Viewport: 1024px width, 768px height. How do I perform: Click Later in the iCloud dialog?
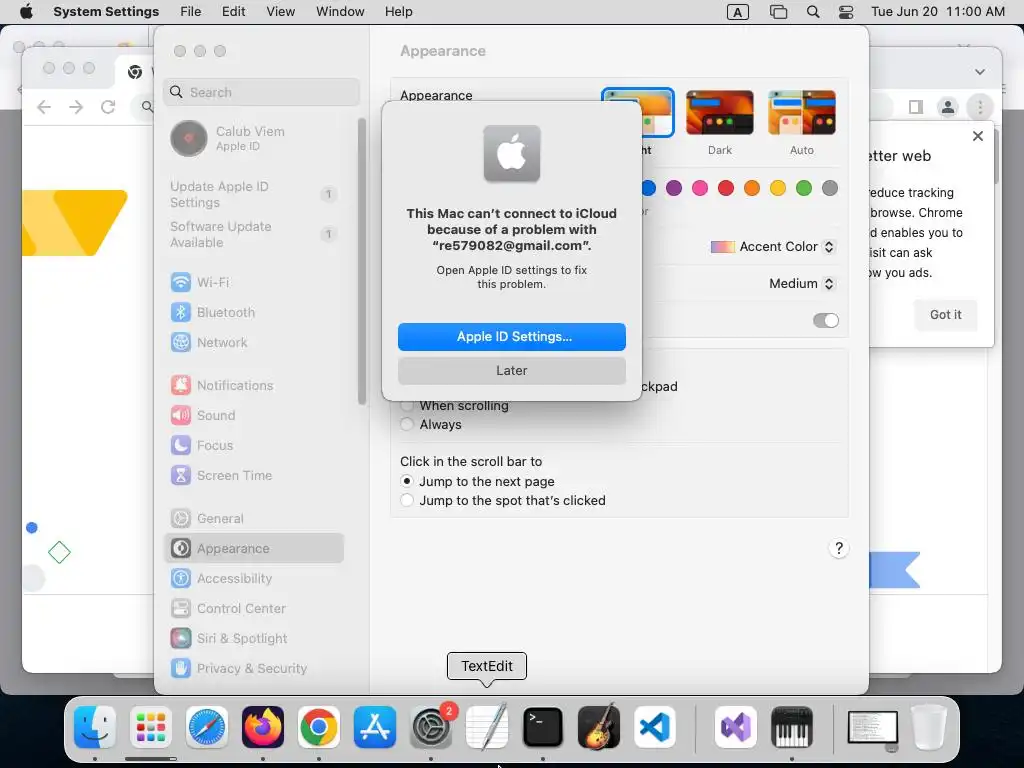tap(511, 370)
